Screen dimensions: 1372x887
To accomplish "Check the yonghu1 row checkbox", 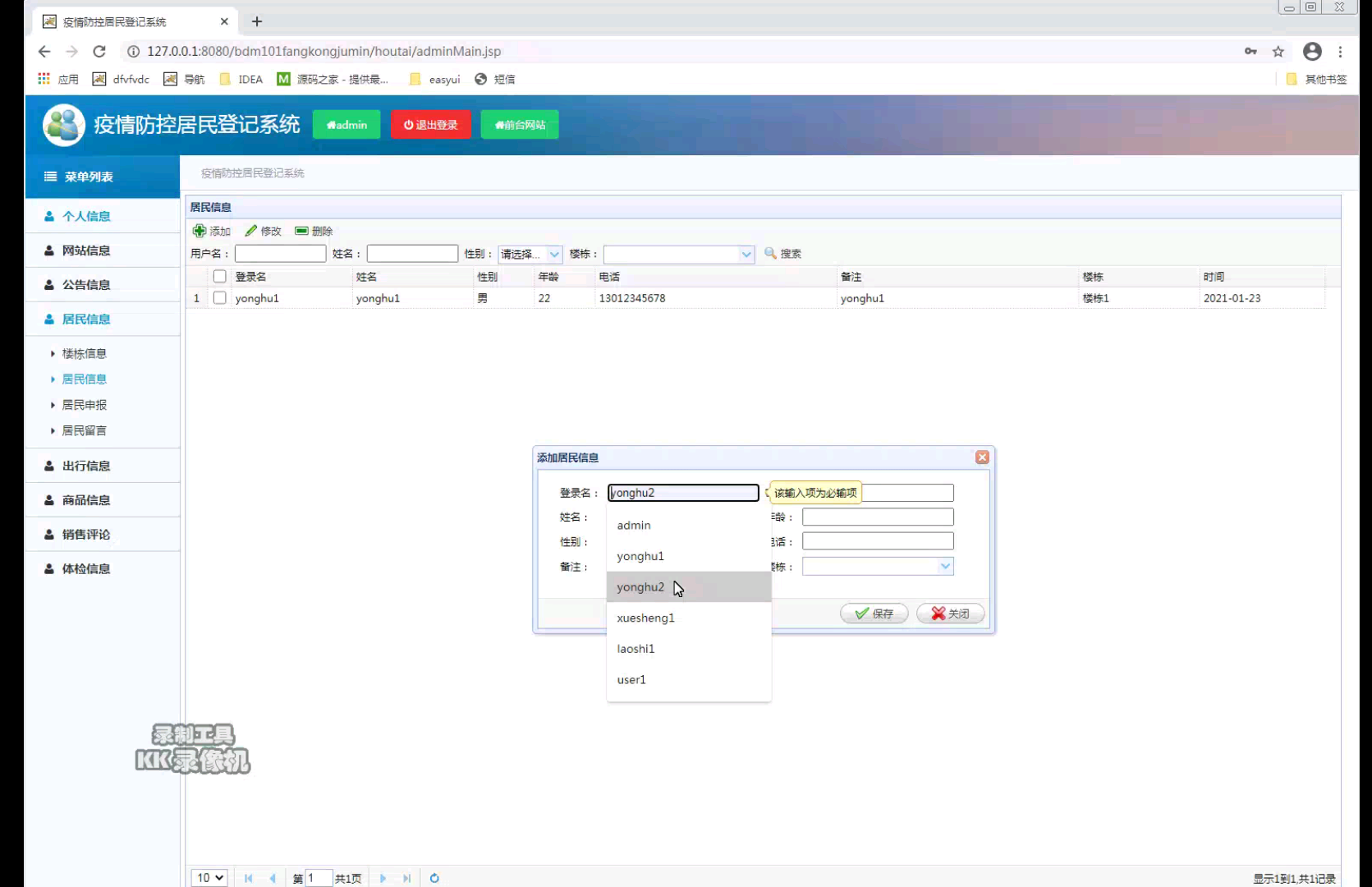I will coord(219,298).
